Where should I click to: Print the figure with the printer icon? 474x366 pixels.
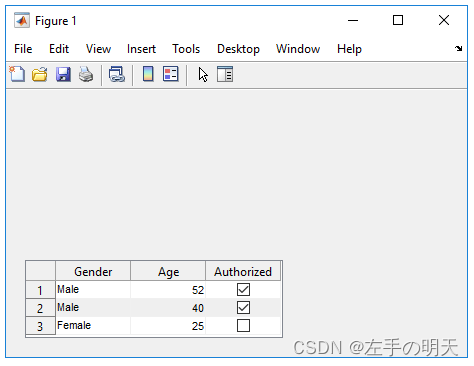(x=86, y=74)
